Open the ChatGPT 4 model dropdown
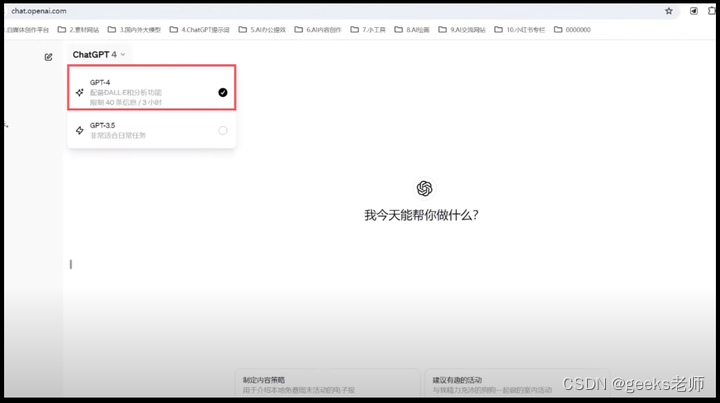Image resolution: width=720 pixels, height=403 pixels. [99, 55]
